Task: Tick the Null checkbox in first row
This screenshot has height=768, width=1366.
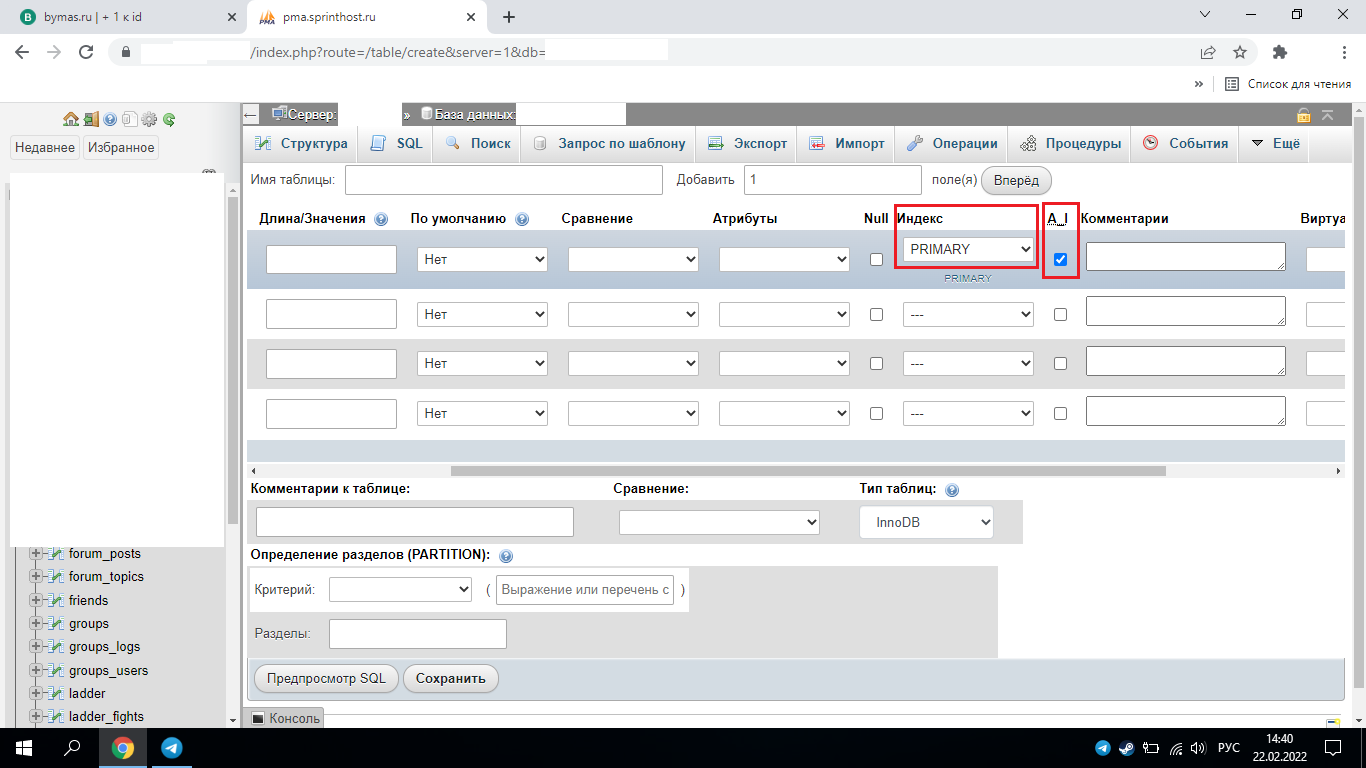Action: [x=876, y=260]
